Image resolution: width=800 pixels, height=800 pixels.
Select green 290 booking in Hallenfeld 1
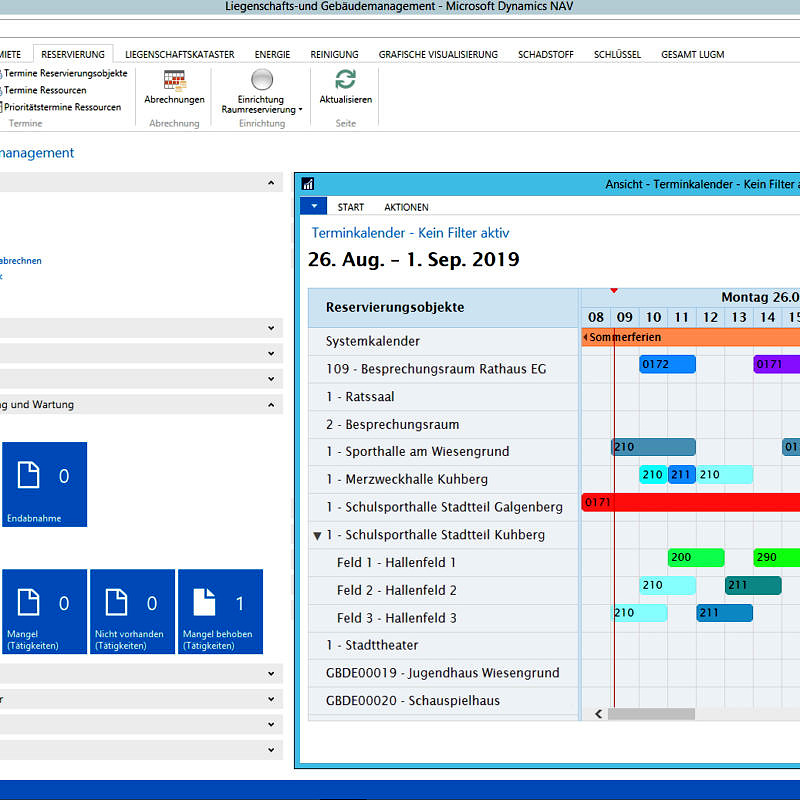click(777, 557)
